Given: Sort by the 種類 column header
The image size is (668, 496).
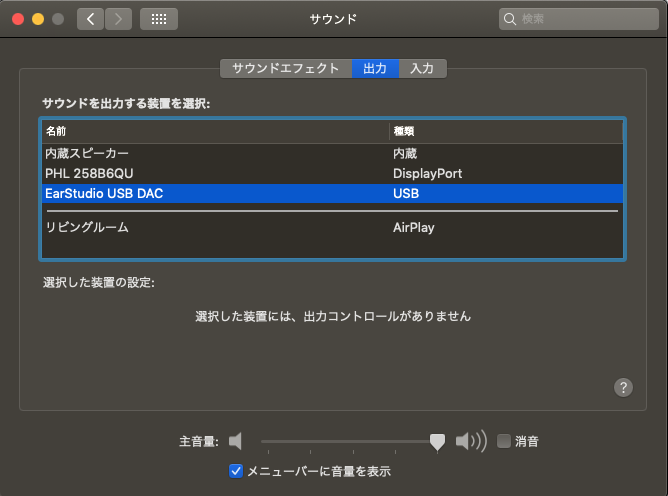Looking at the screenshot, I should [x=506, y=131].
